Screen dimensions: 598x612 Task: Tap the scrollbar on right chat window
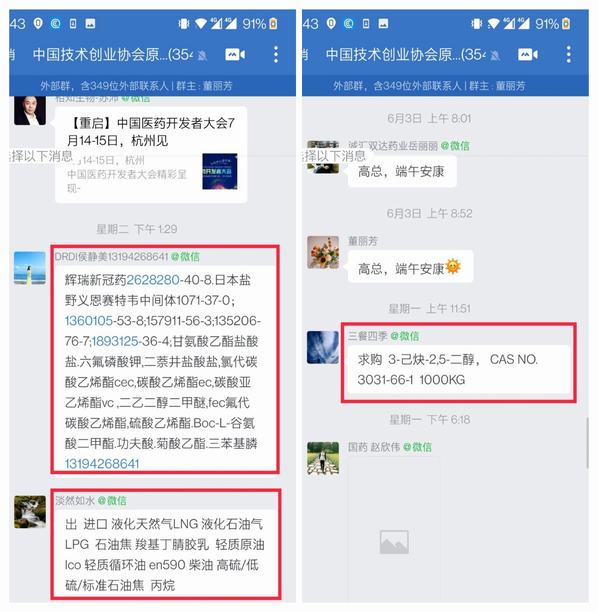click(x=587, y=443)
